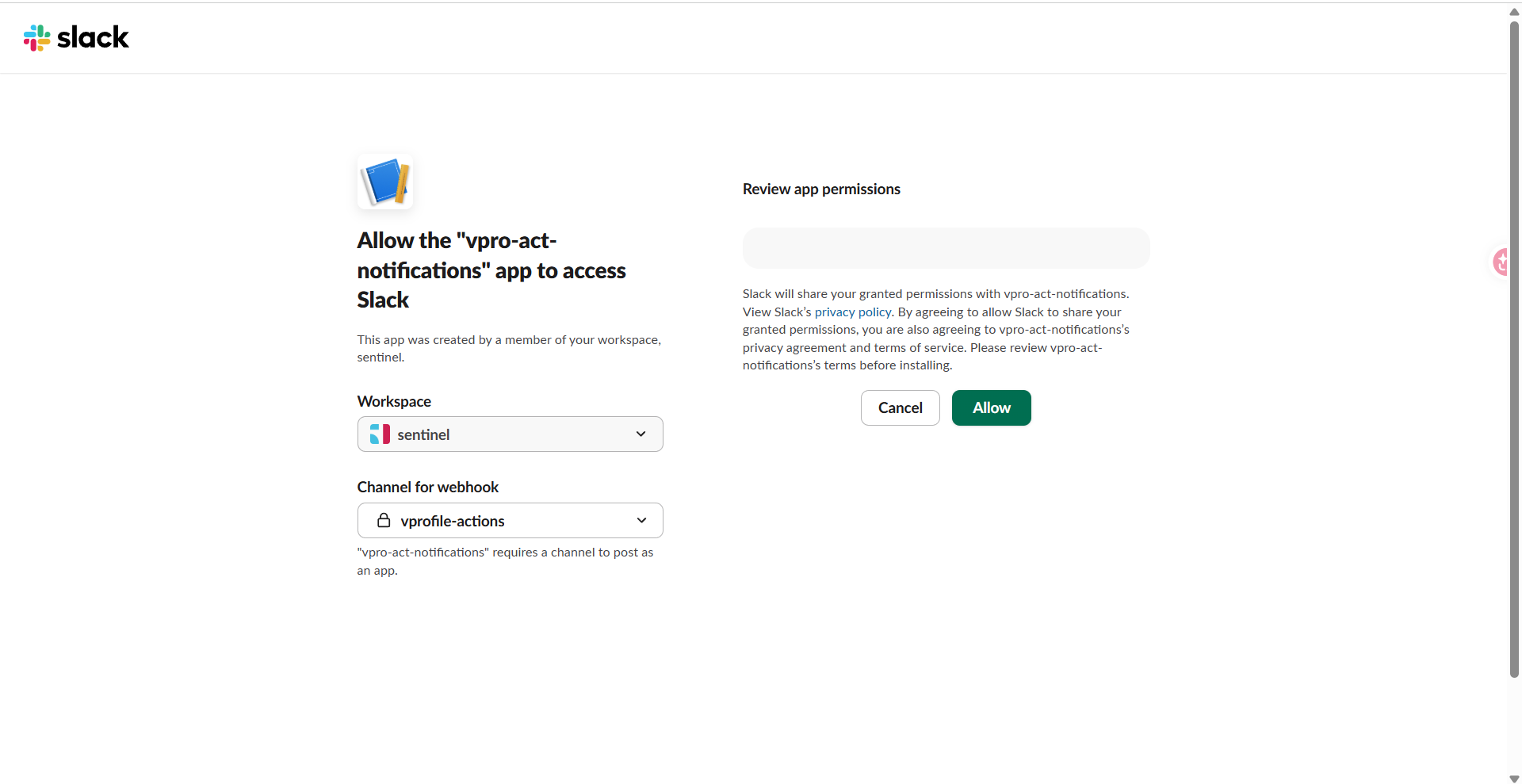Click the page vertical scrollbar thumb
Image resolution: width=1522 pixels, height=784 pixels.
coord(1514,349)
